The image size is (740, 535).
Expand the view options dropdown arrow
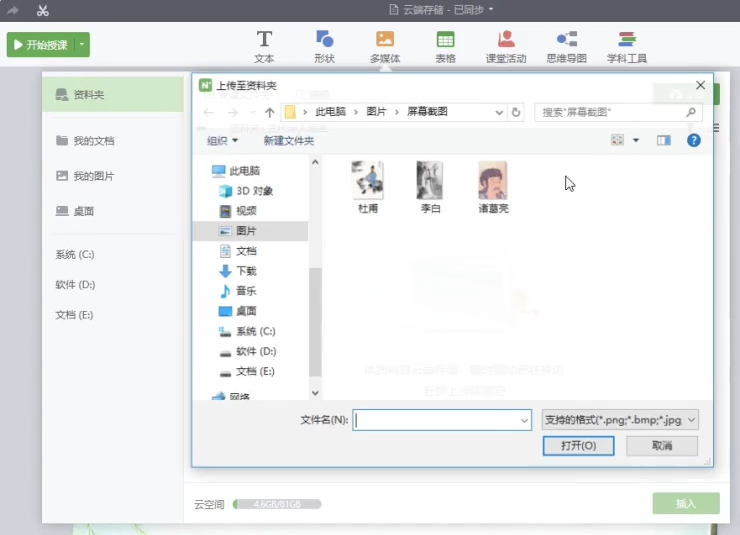[636, 140]
